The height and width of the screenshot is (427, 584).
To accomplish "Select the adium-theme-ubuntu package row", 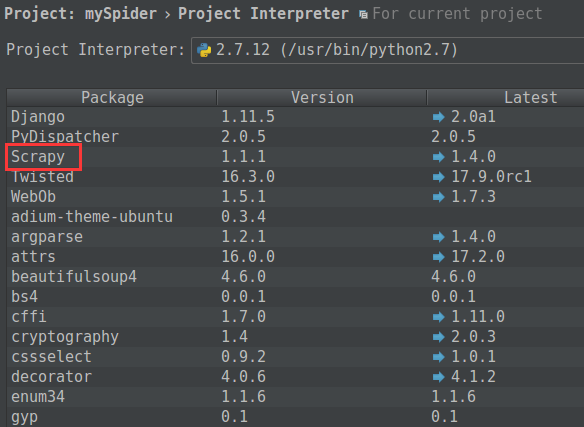I will click(x=295, y=217).
